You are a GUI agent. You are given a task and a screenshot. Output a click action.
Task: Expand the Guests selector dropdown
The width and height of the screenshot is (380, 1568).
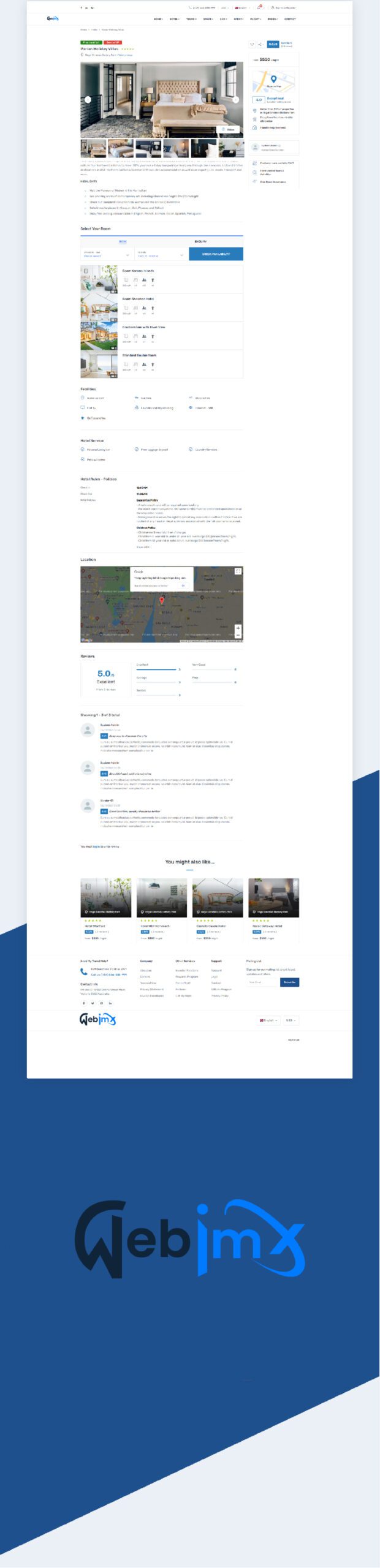tap(161, 254)
